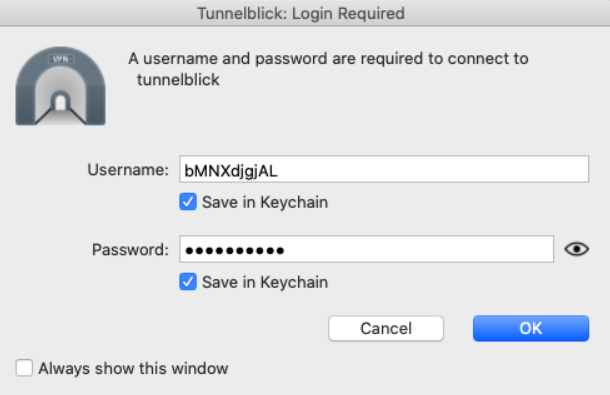
Task: Click the 'Username:' field label
Action: click(x=128, y=170)
